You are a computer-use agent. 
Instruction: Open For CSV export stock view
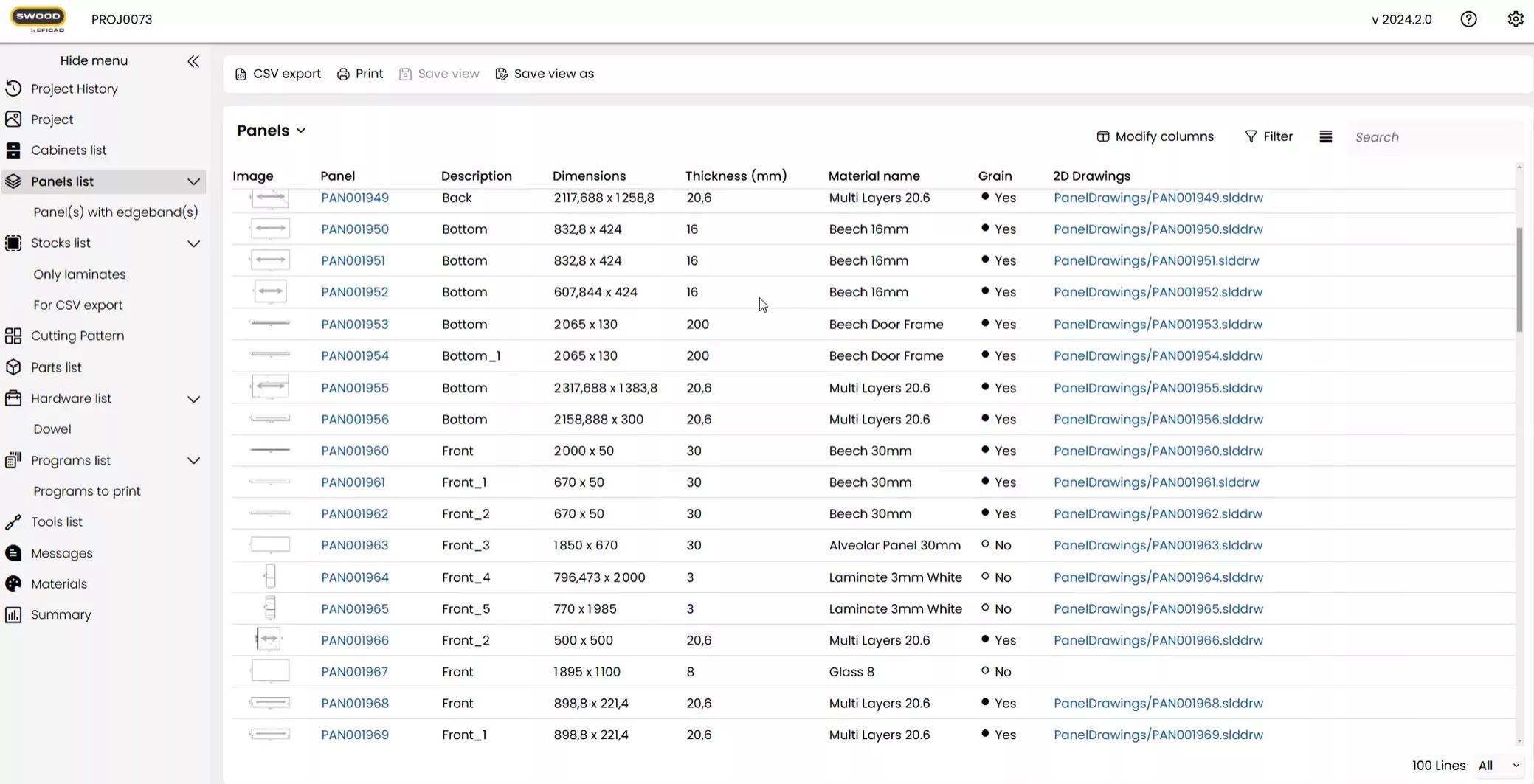(78, 305)
